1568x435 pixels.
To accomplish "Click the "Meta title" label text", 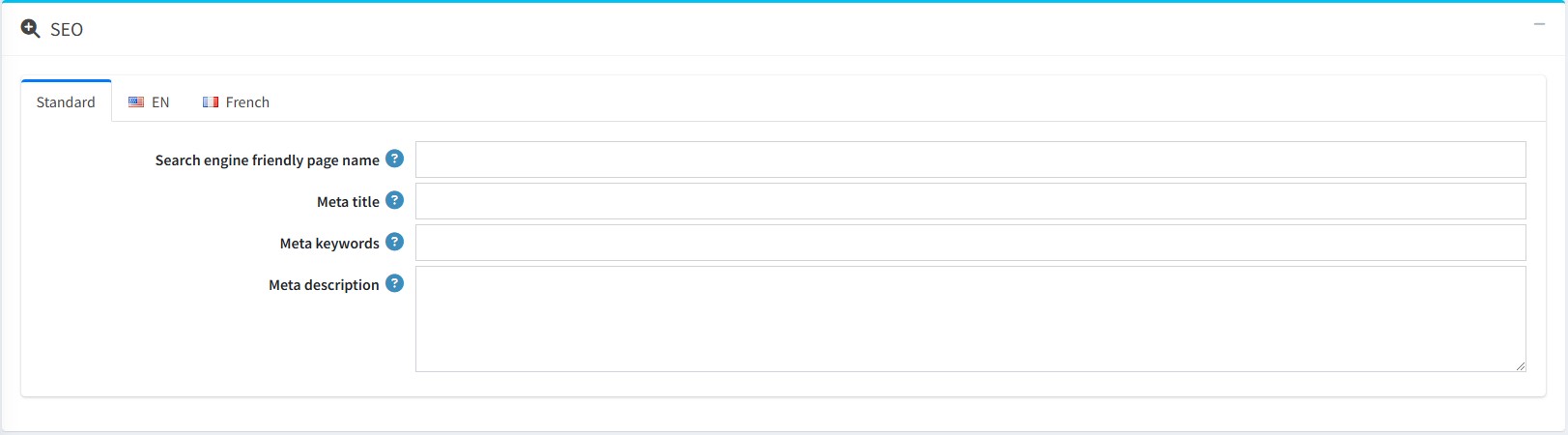I will (x=348, y=202).
